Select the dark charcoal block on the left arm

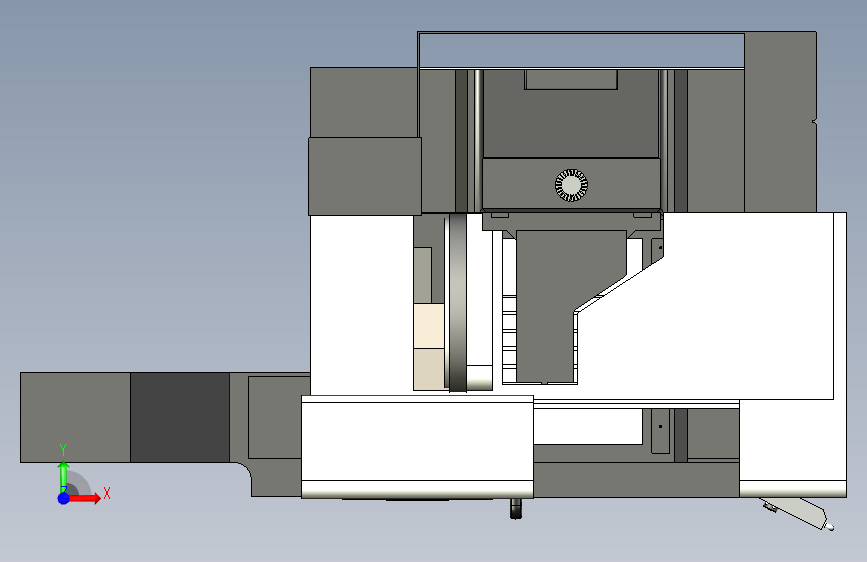tap(180, 417)
